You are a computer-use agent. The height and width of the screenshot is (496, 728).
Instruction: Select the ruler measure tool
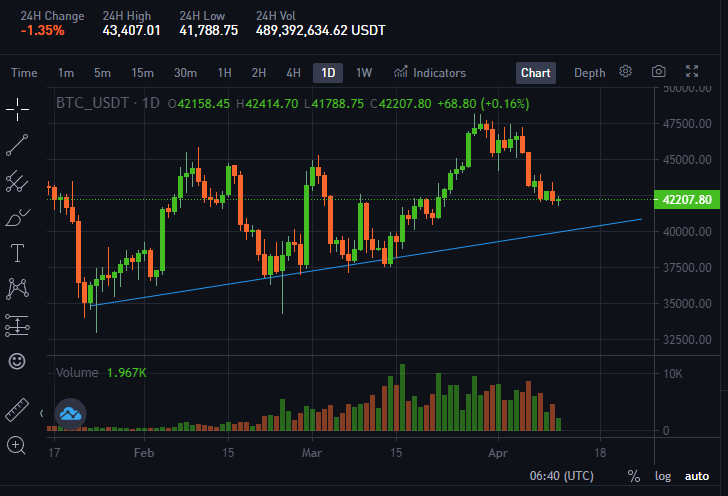(x=17, y=410)
